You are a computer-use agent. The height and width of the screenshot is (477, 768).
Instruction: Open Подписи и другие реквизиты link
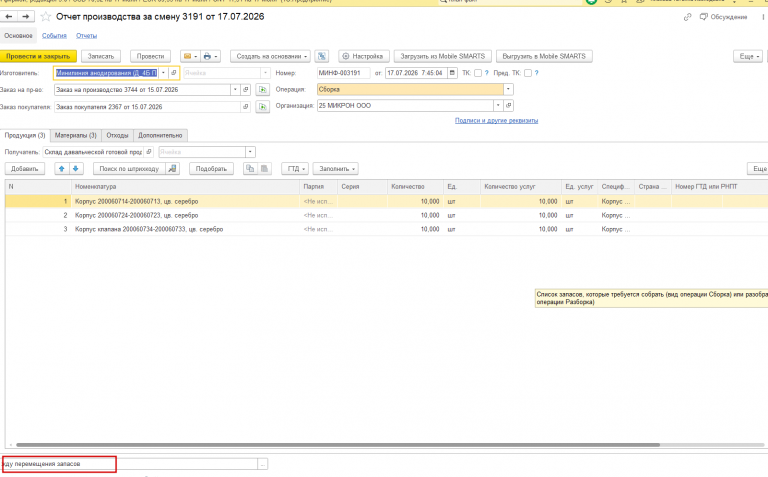pos(496,120)
